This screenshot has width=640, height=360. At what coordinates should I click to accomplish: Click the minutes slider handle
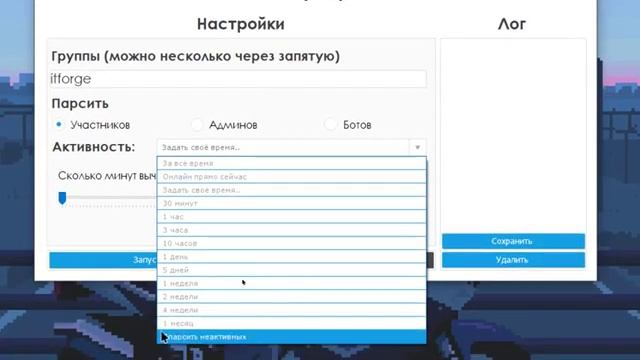click(x=62, y=198)
